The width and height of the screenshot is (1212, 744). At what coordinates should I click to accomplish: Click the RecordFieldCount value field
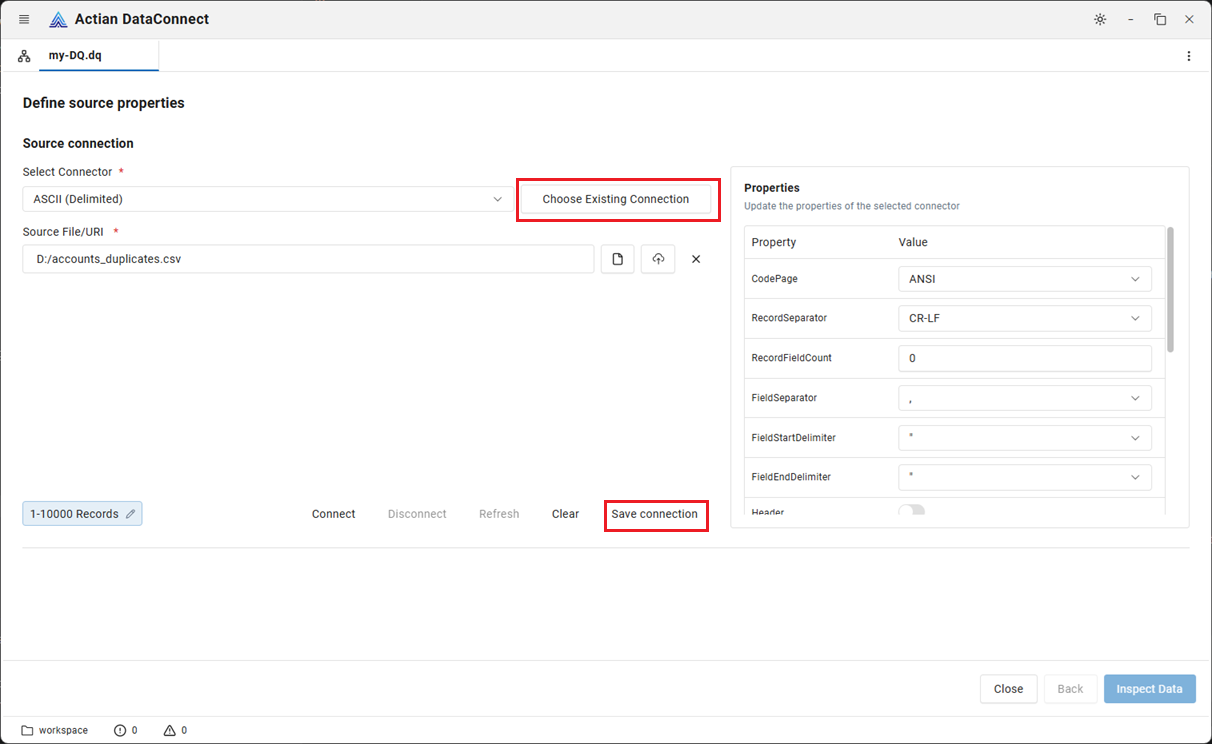[1025, 358]
